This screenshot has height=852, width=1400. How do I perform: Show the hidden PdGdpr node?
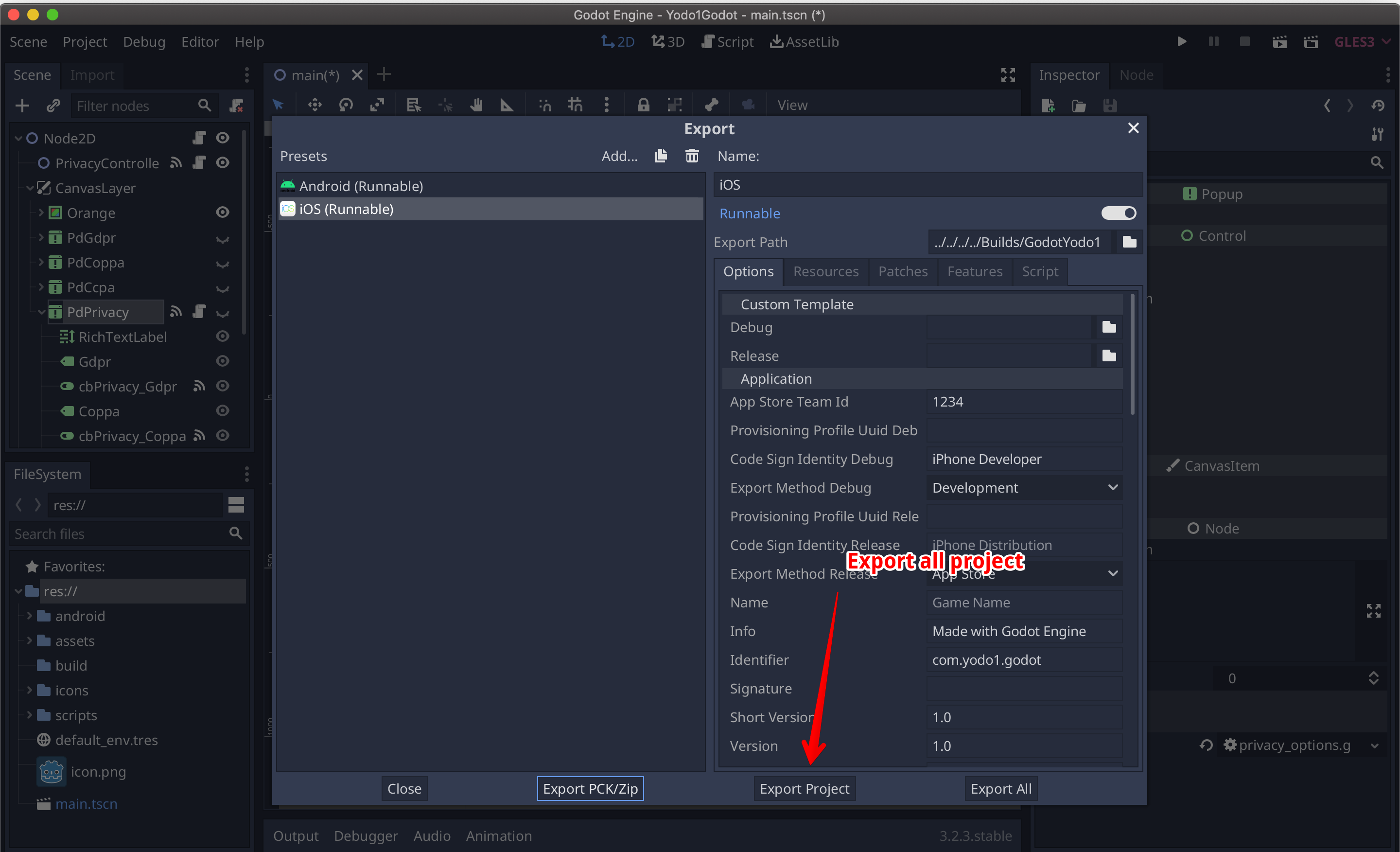tap(223, 239)
